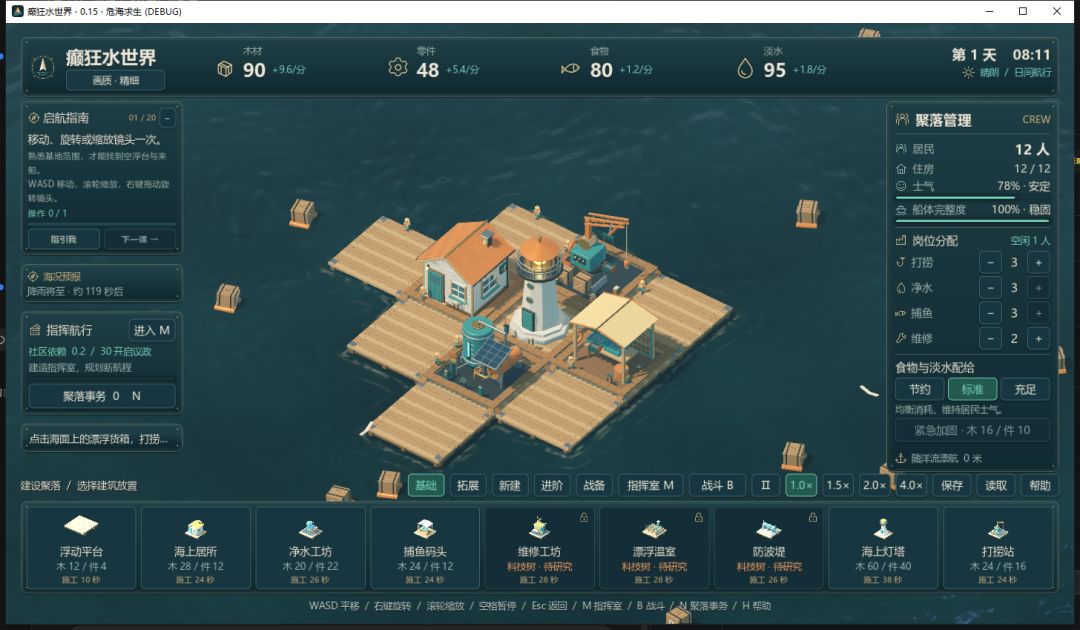This screenshot has height=630, width=1080.
Task: Open 聚落事务 settlement affairs
Action: coord(102,397)
